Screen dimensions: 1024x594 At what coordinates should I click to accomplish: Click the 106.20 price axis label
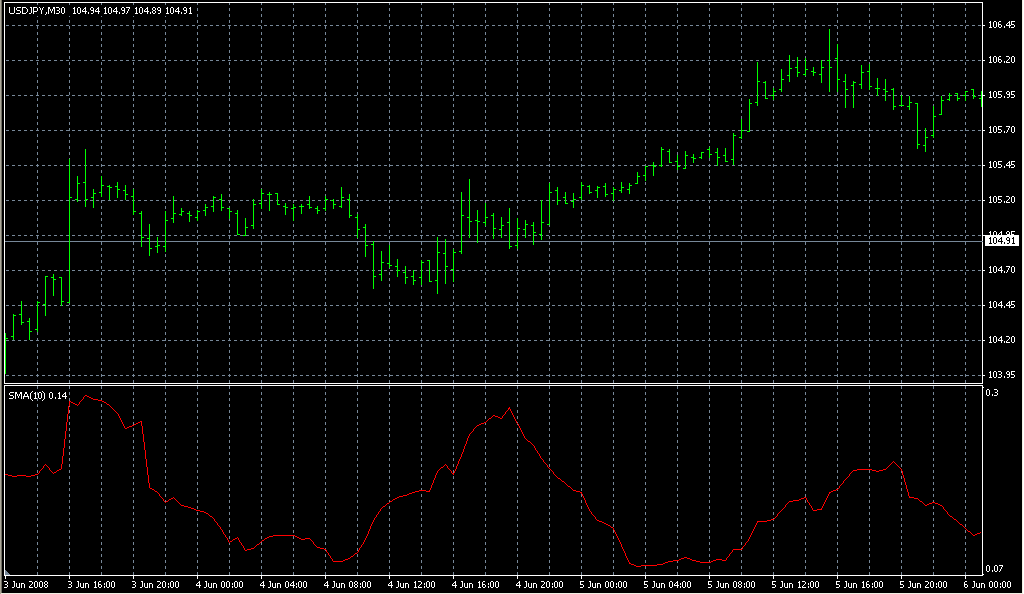coord(1001,60)
